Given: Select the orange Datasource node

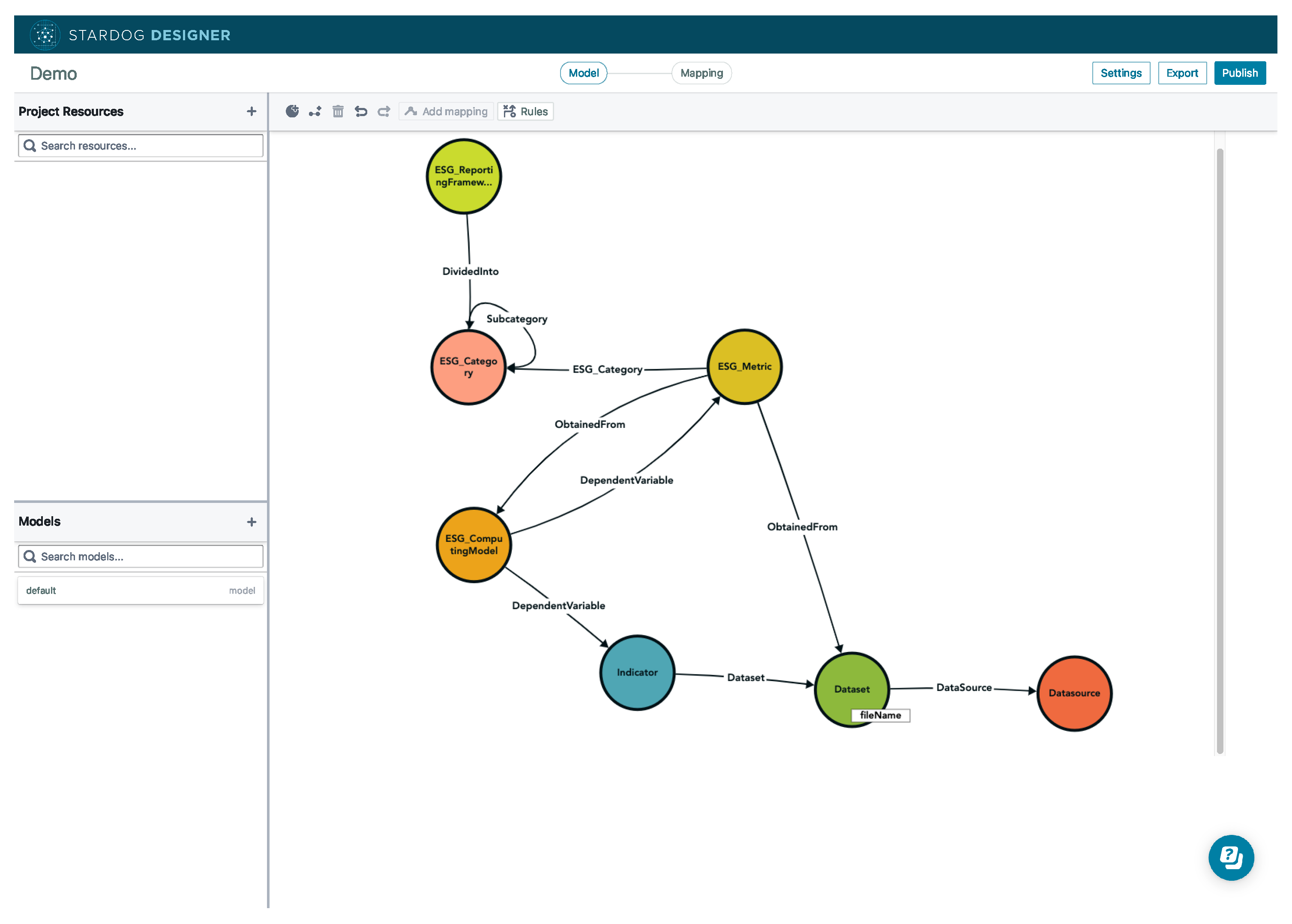Looking at the screenshot, I should 1074,693.
